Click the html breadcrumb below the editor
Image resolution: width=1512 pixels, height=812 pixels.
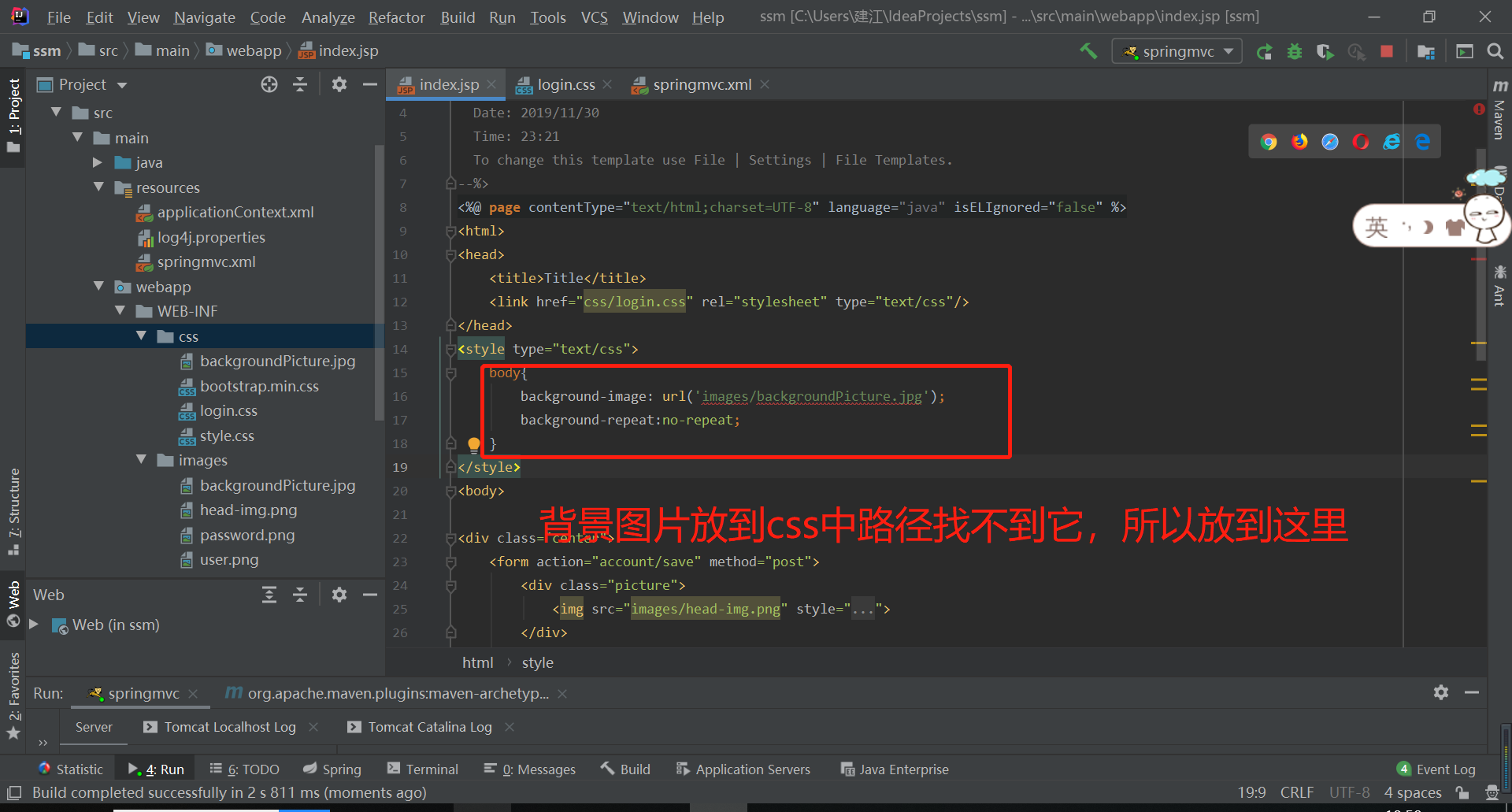click(477, 662)
